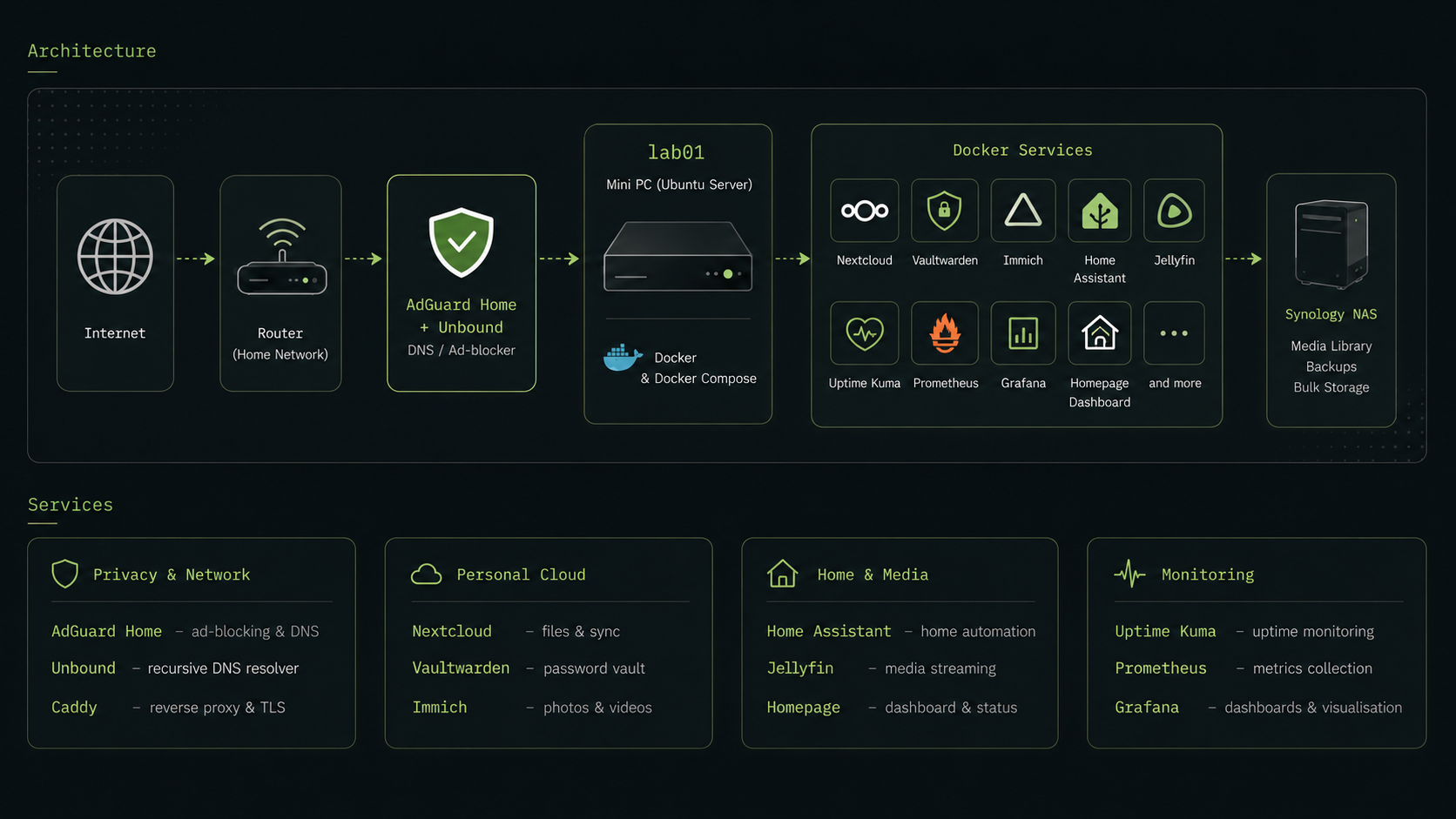Image resolution: width=1456 pixels, height=819 pixels.
Task: Select the 'password vault' description
Action: point(594,668)
